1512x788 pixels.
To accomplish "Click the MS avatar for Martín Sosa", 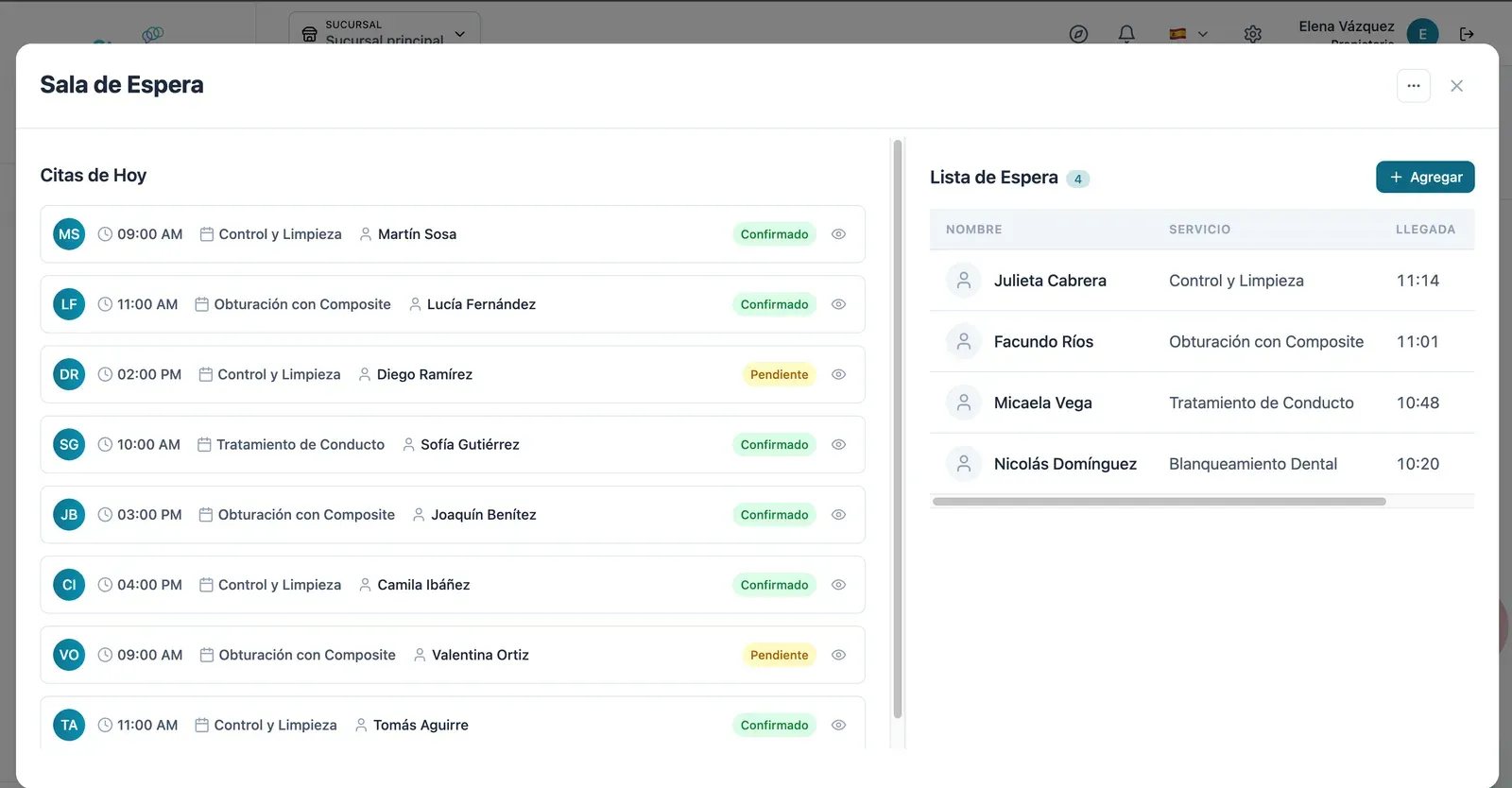I will (69, 234).
